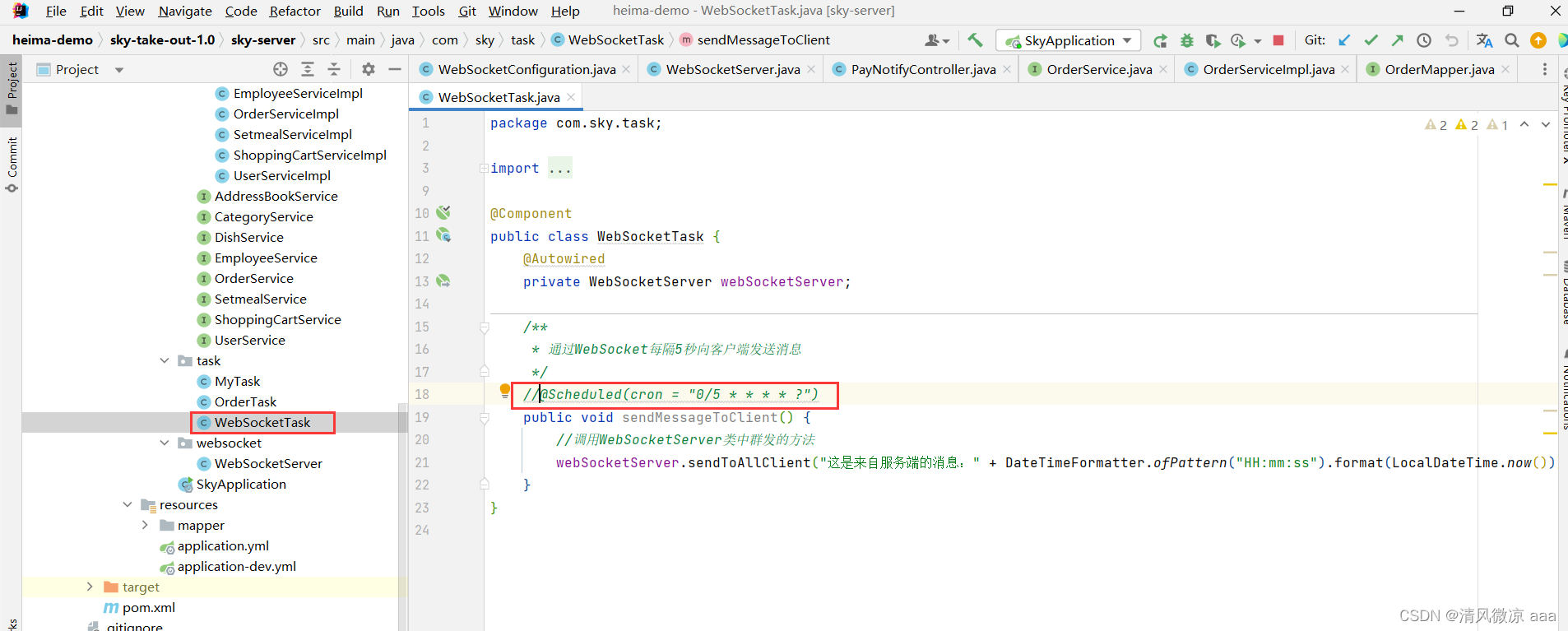Fold sendMessageToClient method at line 19

[485, 418]
